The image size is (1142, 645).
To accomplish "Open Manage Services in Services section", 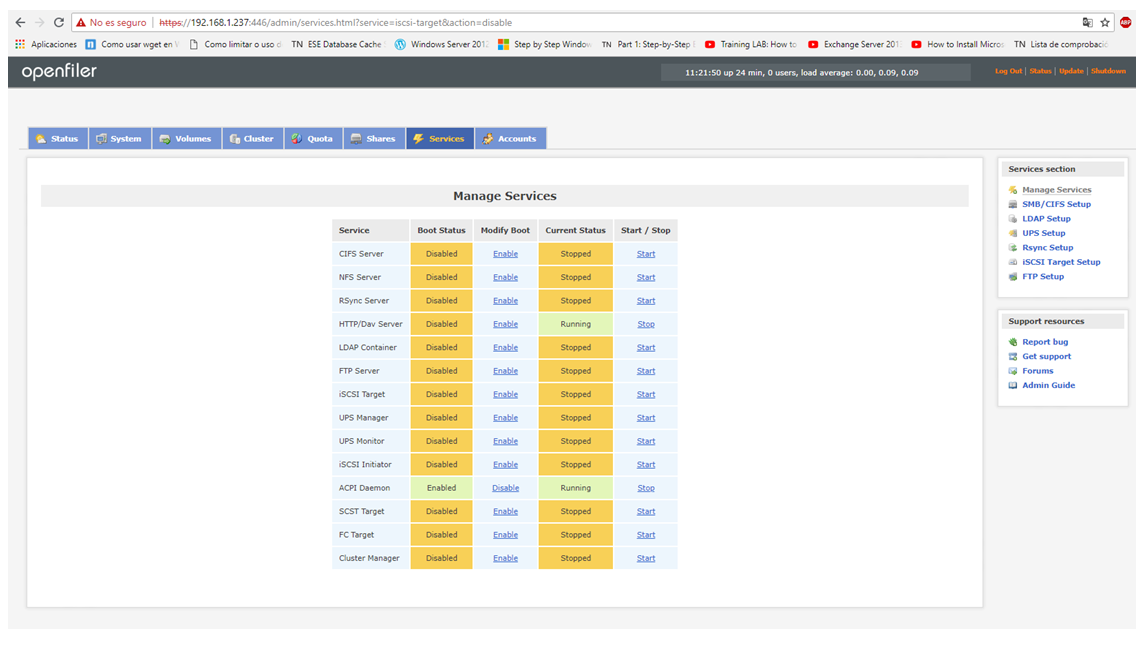I will [1056, 190].
